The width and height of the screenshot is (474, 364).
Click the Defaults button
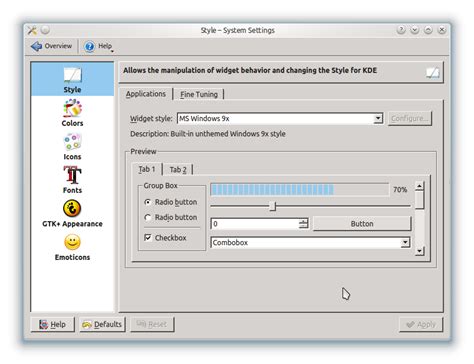(102, 324)
